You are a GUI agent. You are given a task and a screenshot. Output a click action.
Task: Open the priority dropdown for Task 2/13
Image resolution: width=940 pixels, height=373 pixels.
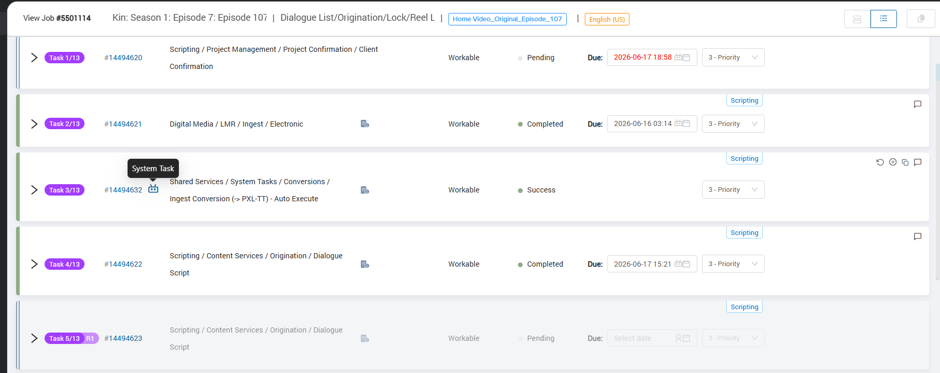[x=733, y=124]
